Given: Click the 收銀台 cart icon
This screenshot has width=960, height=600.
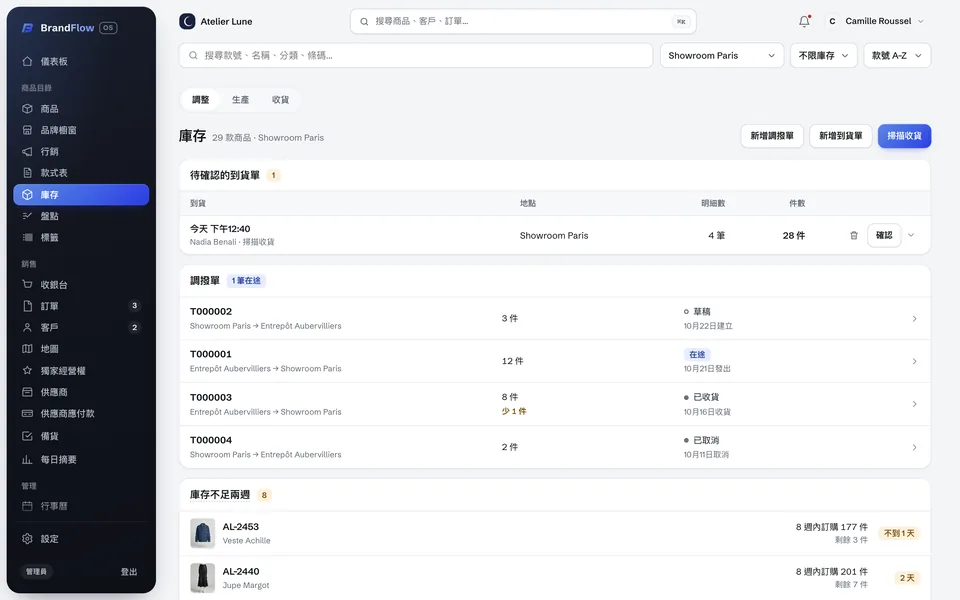Looking at the screenshot, I should click(27, 284).
